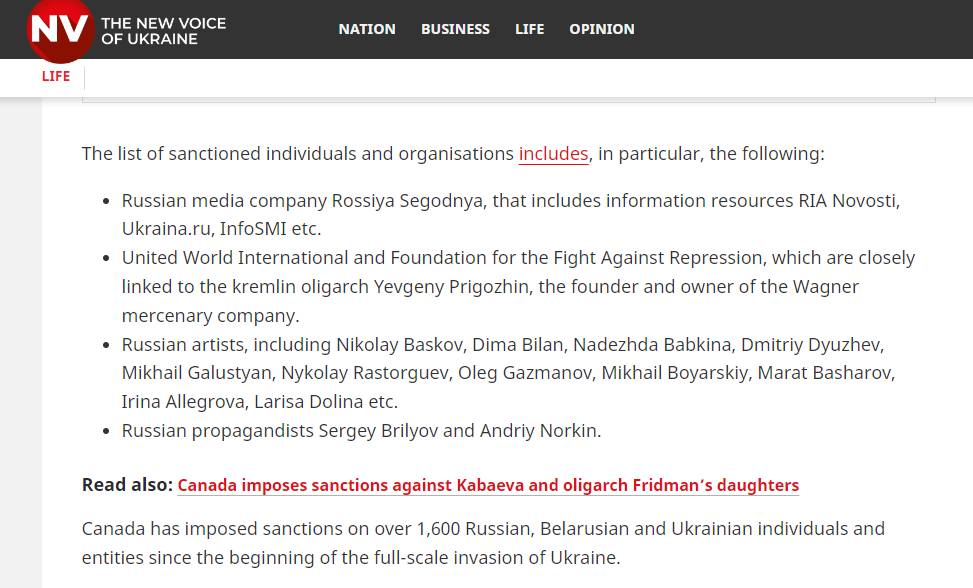Open the Nation section in the header
973x588 pixels.
pos(367,29)
